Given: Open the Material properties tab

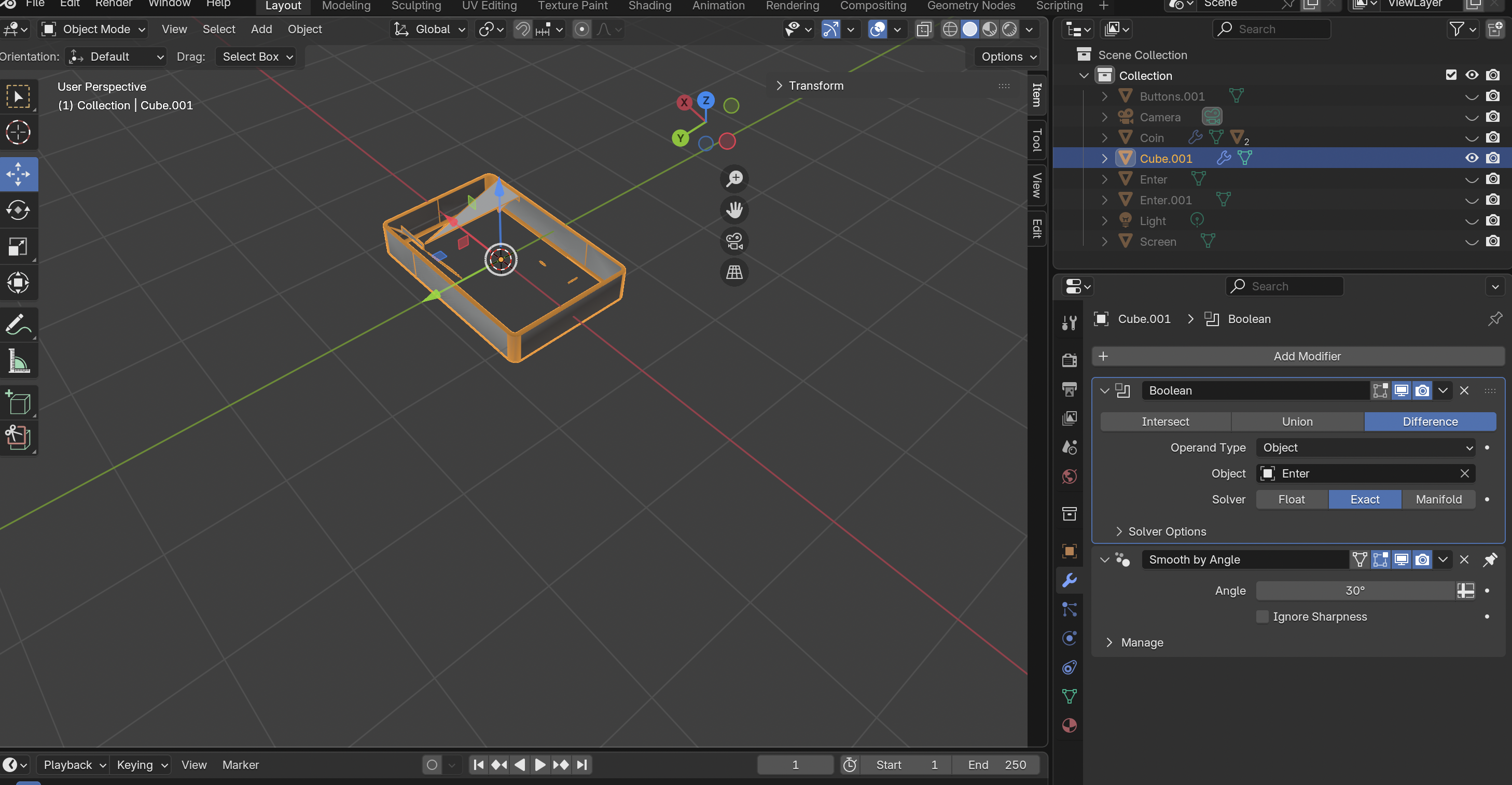Looking at the screenshot, I should click(x=1070, y=725).
